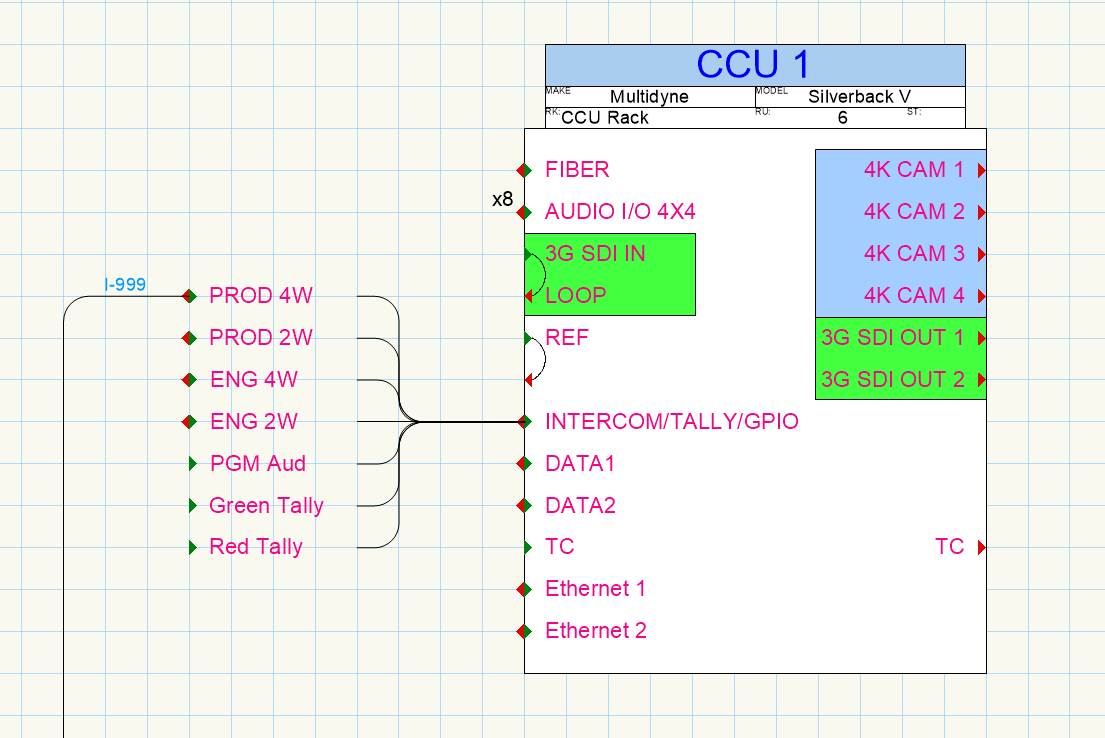This screenshot has height=738, width=1105.
Task: Select the Green Tally input arrow
Action: click(193, 506)
